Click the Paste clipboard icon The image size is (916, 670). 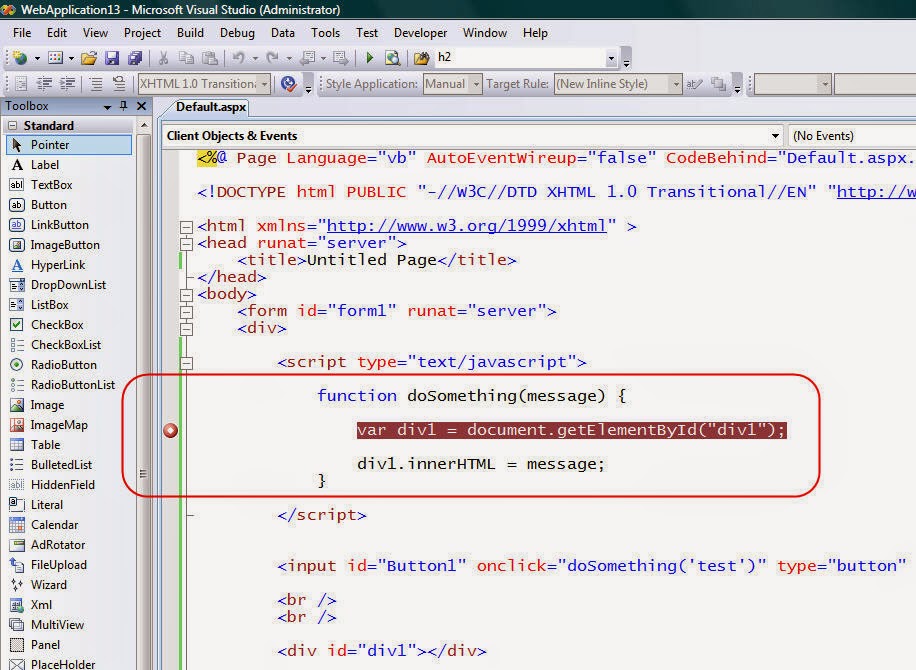point(210,58)
